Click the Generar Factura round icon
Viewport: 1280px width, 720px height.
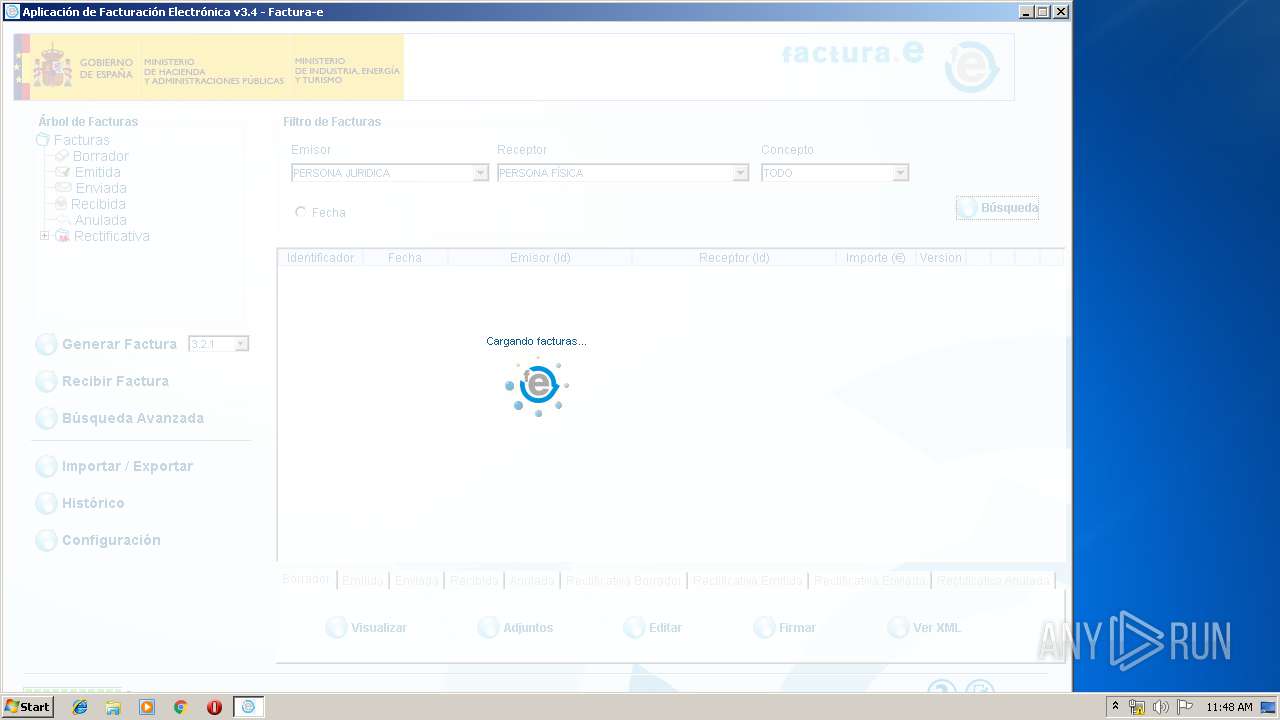pyautogui.click(x=46, y=345)
